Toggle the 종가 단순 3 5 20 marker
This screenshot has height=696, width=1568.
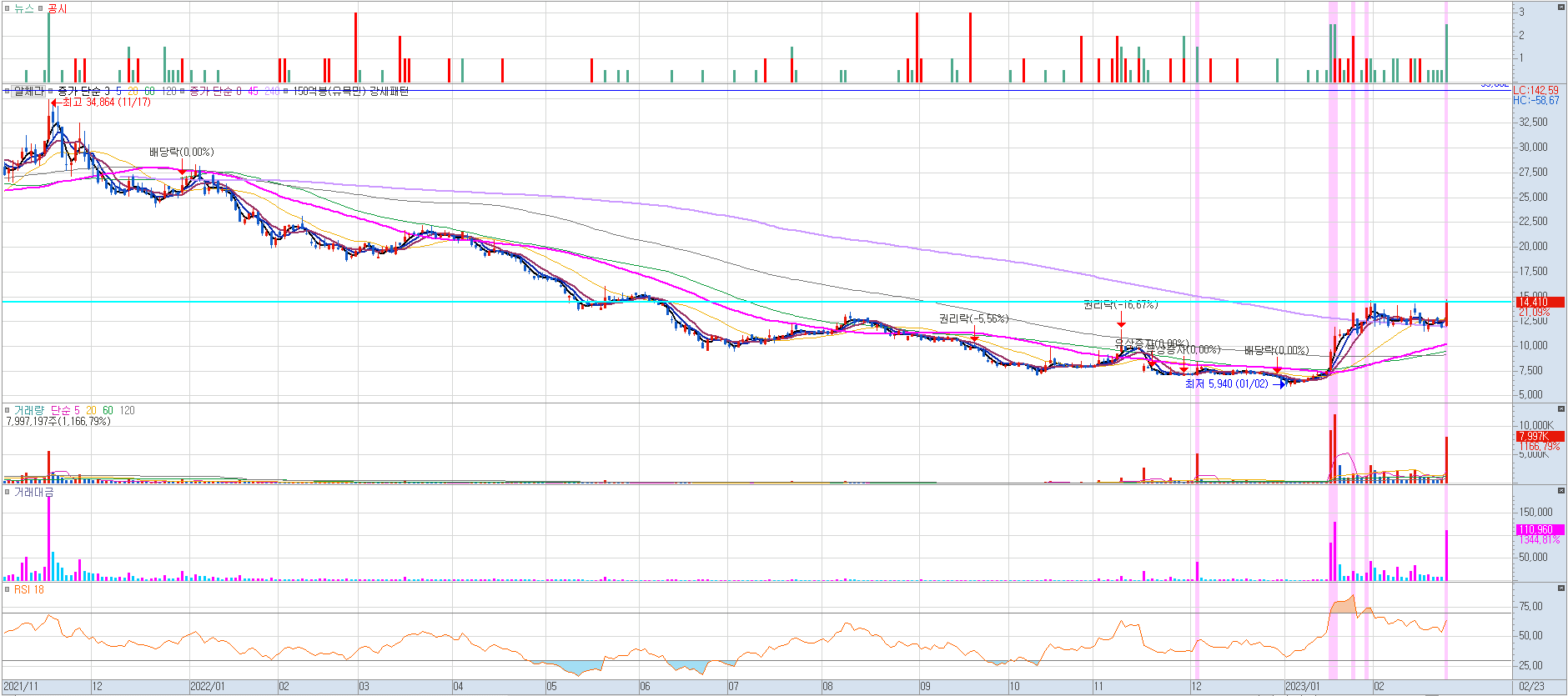click(51, 91)
